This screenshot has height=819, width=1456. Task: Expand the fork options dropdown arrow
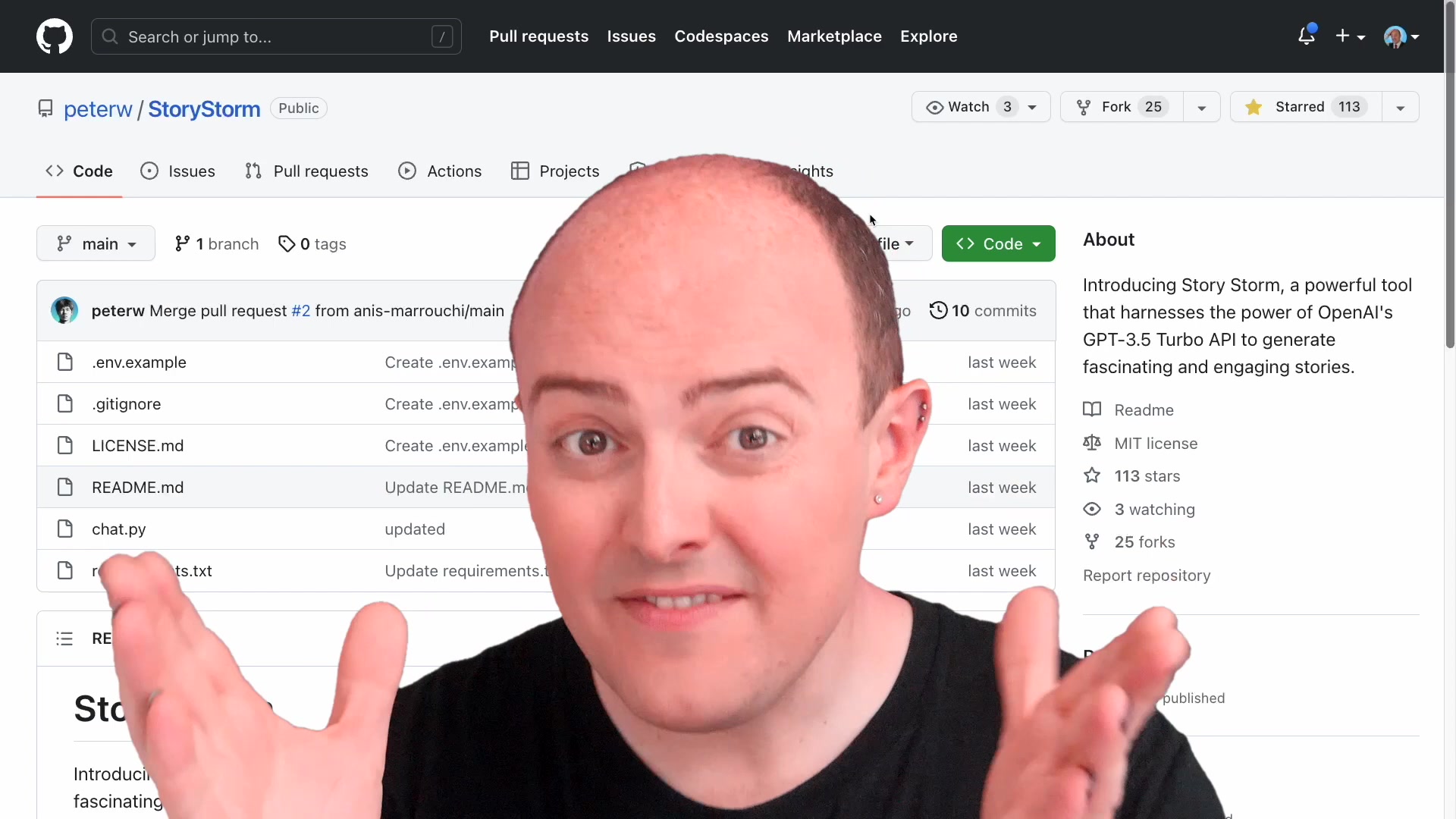[1201, 107]
